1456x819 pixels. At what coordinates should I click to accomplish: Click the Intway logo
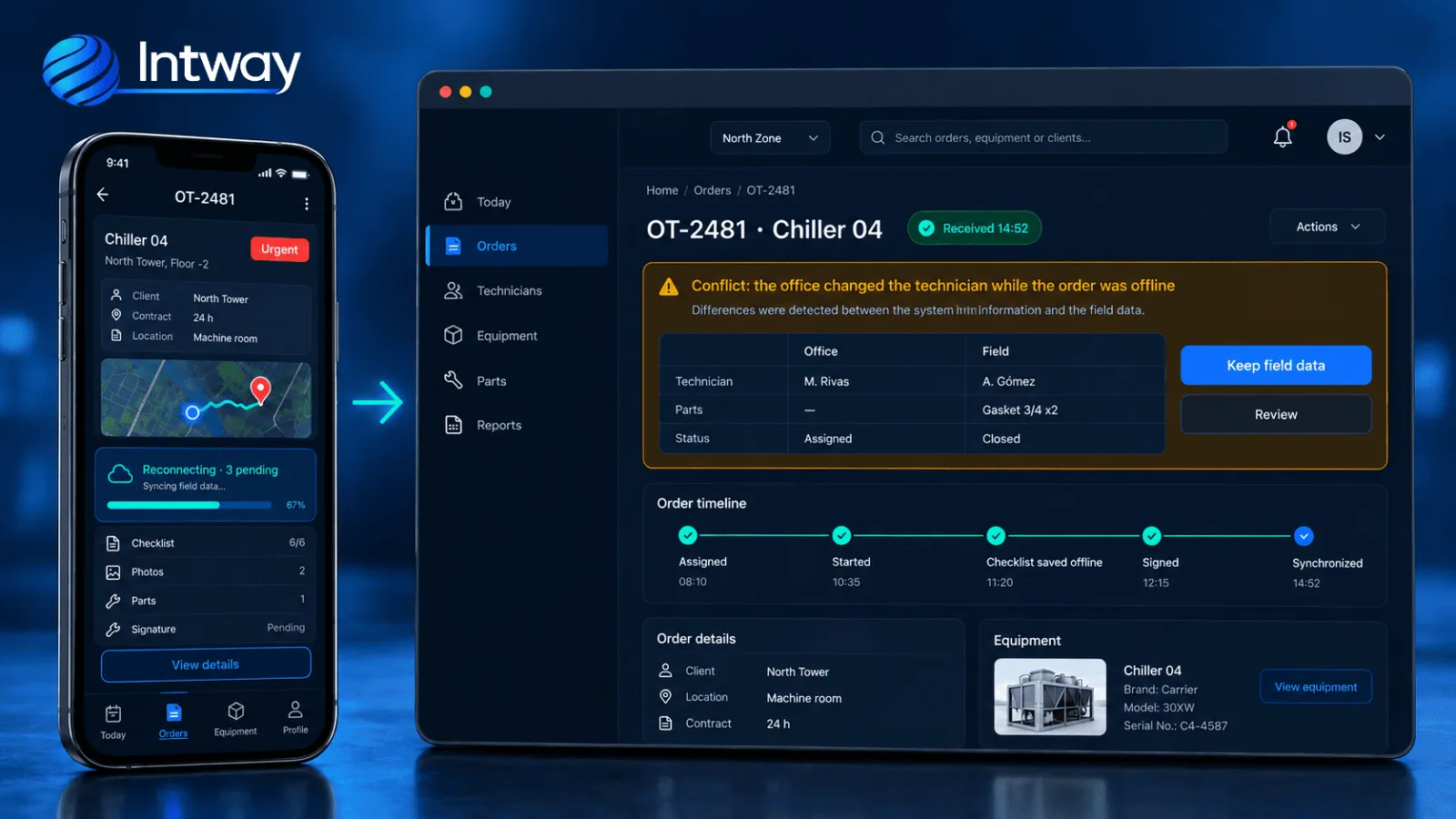[x=172, y=68]
